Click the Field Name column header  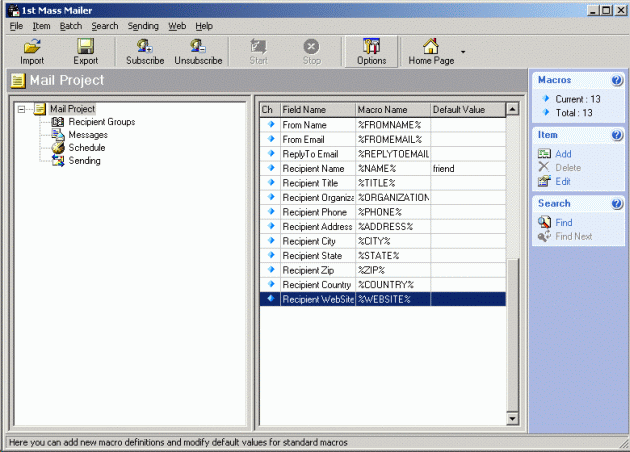[x=318, y=110]
